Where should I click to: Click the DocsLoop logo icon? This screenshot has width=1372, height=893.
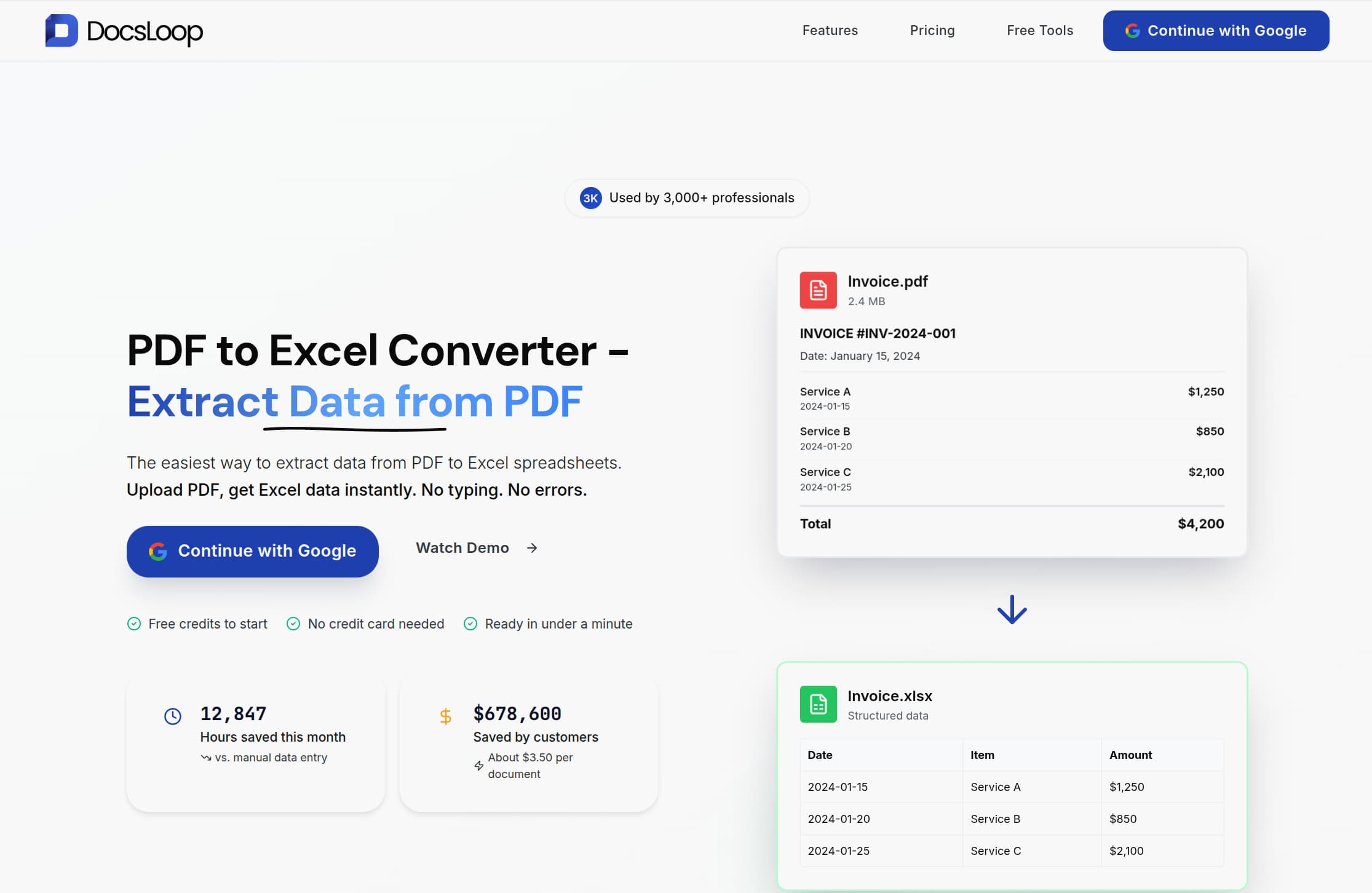click(61, 31)
